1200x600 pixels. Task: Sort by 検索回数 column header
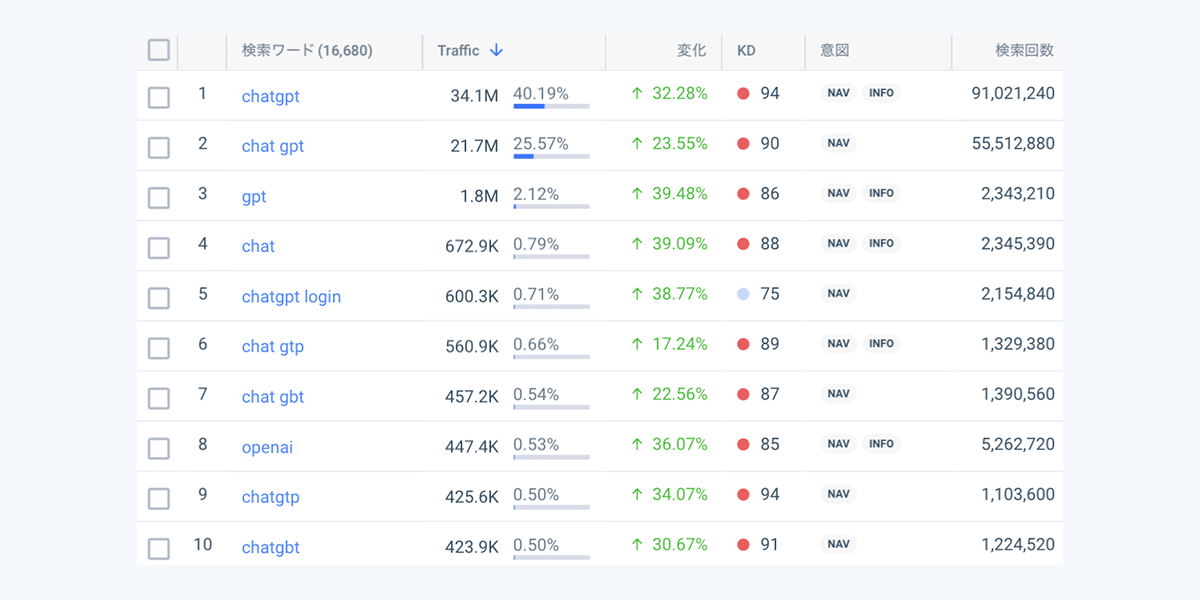coord(1024,50)
